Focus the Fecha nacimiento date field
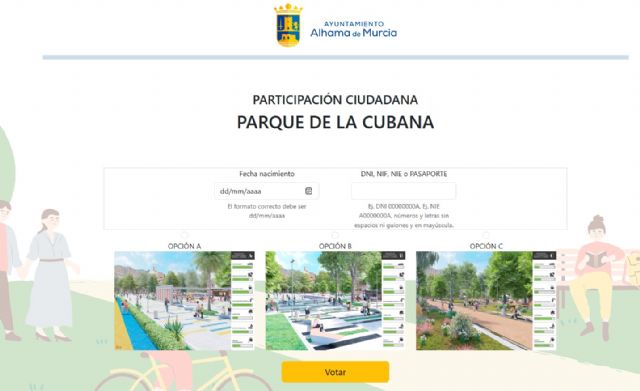The width and height of the screenshot is (640, 391). tap(267, 191)
